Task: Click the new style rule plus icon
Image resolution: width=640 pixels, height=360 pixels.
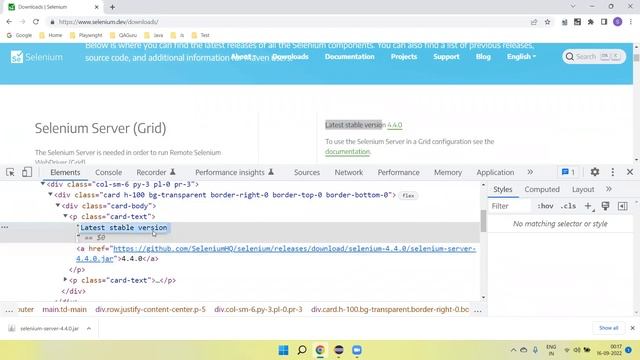Action: point(588,206)
